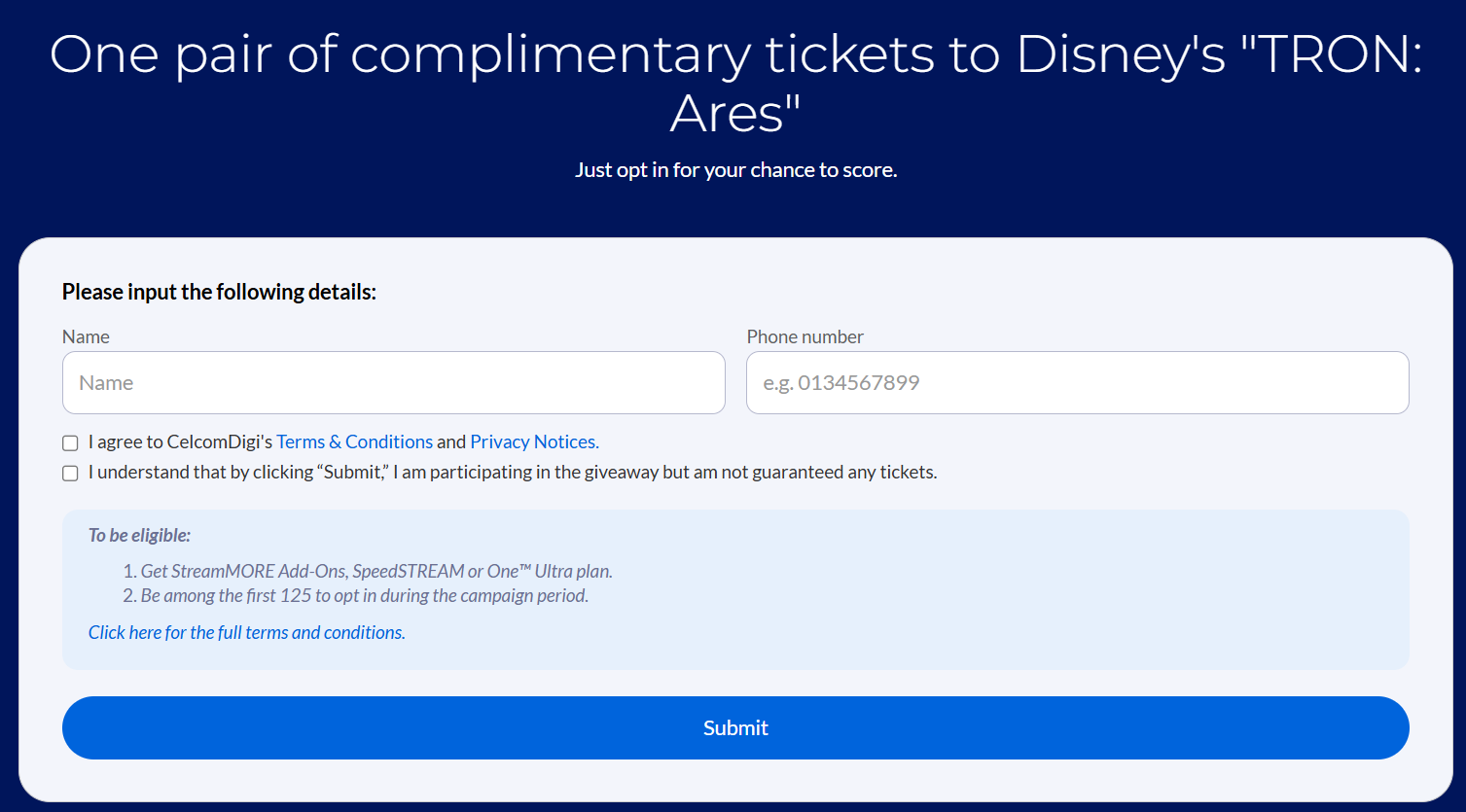Click the "Just opt in for your chance to score." subtitle
Viewport: 1466px width, 812px height.
735,170
